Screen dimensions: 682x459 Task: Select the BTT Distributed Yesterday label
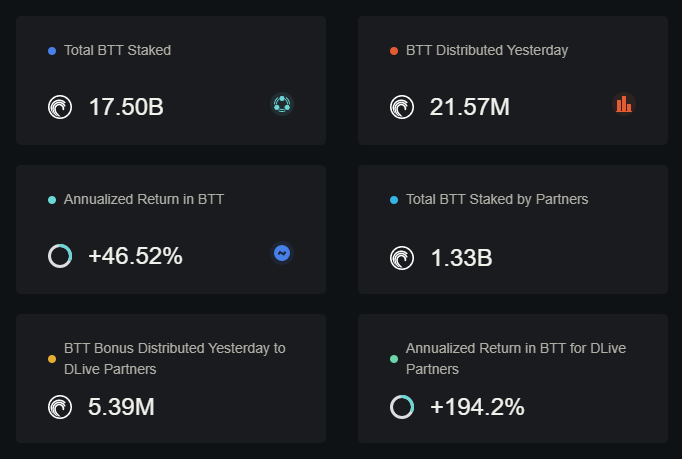tap(487, 50)
